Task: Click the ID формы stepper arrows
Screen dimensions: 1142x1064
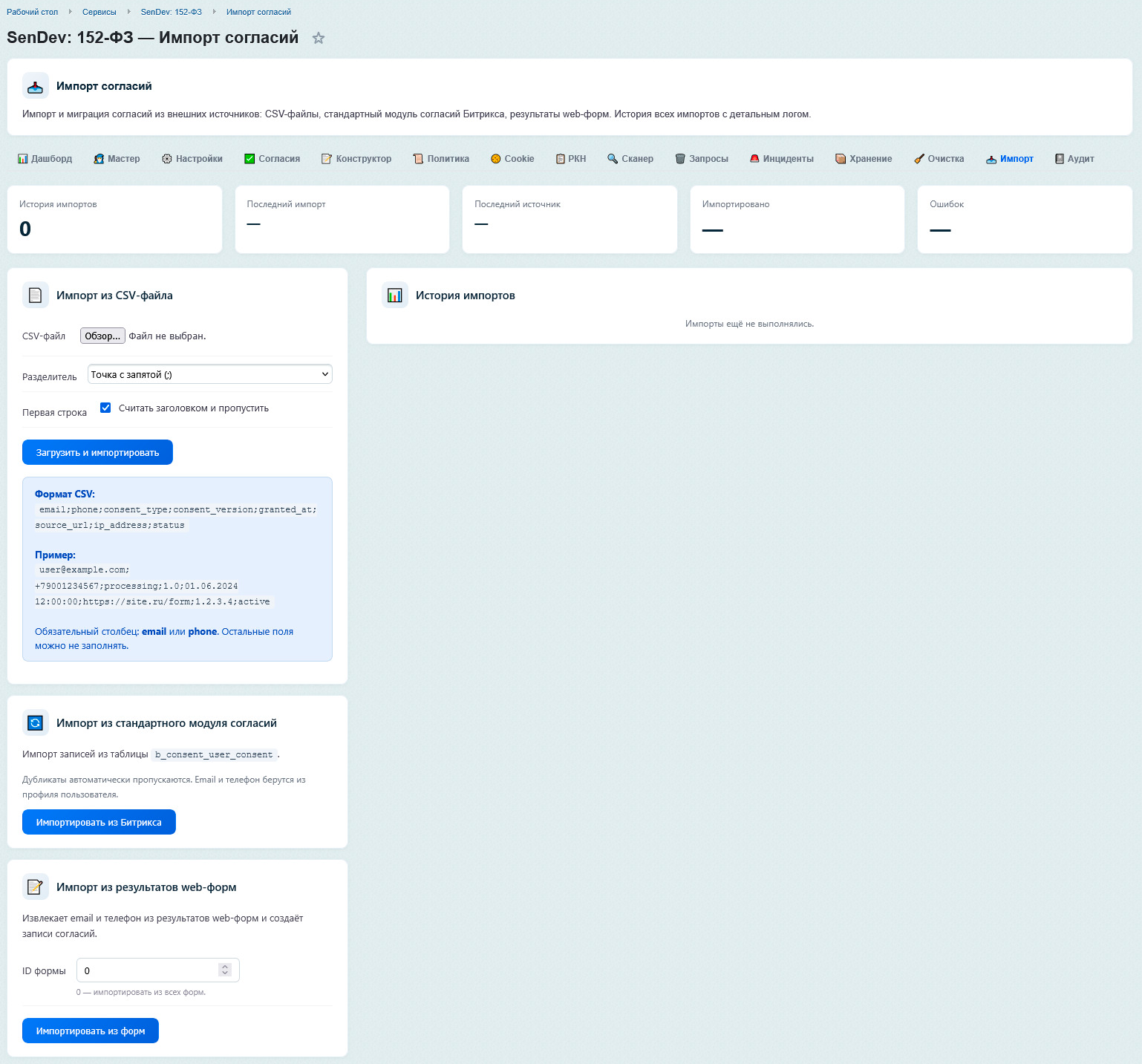Action: pyautogui.click(x=225, y=970)
